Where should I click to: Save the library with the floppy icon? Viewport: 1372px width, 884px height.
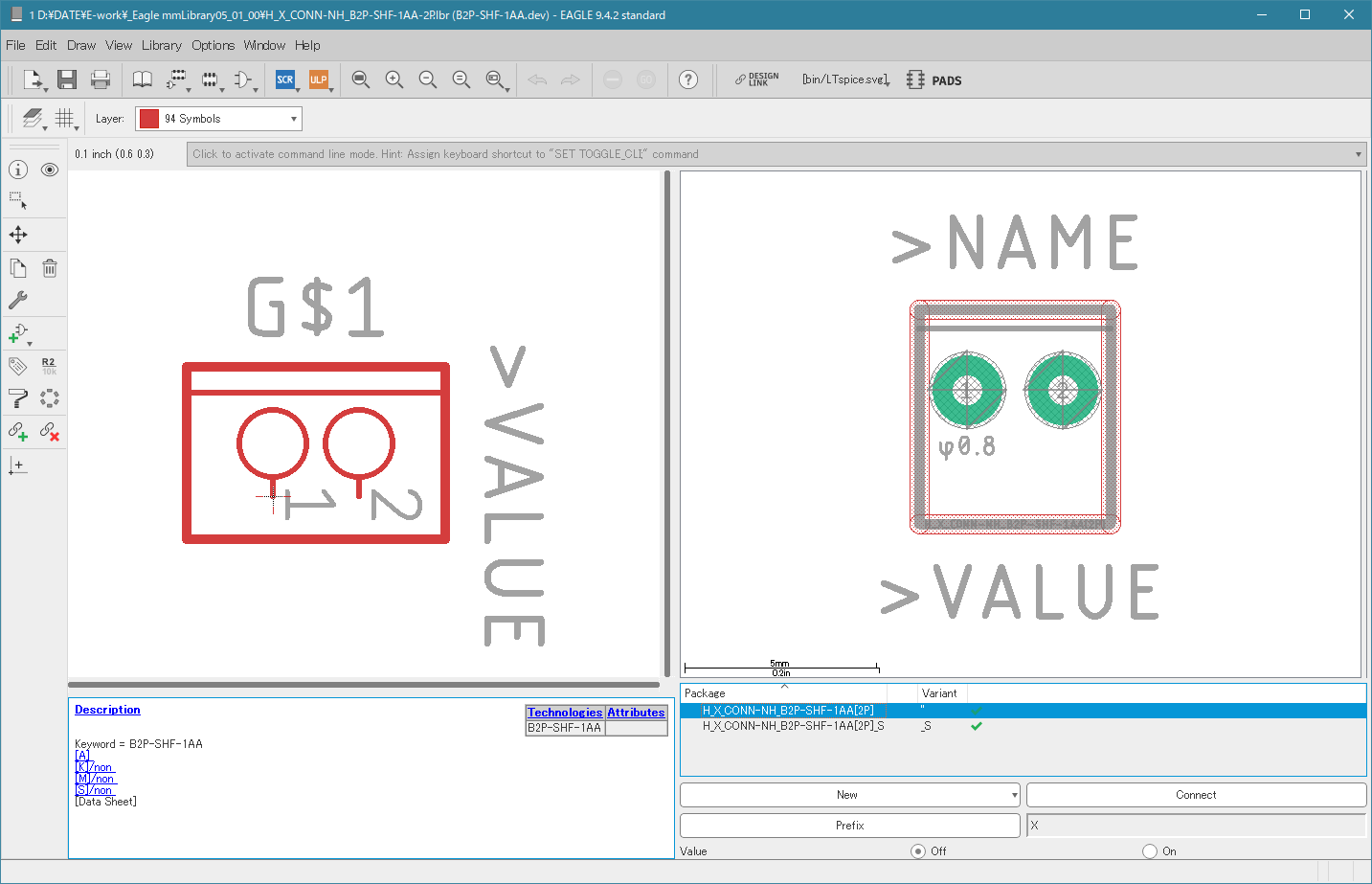tap(66, 79)
